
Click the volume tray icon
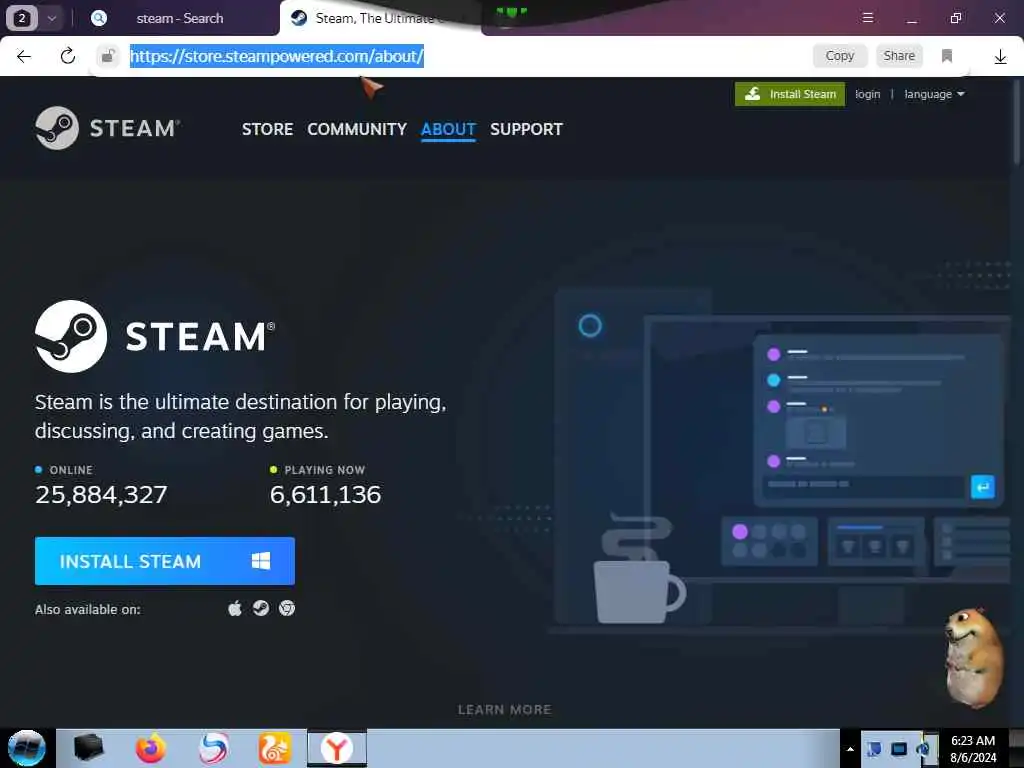point(922,749)
